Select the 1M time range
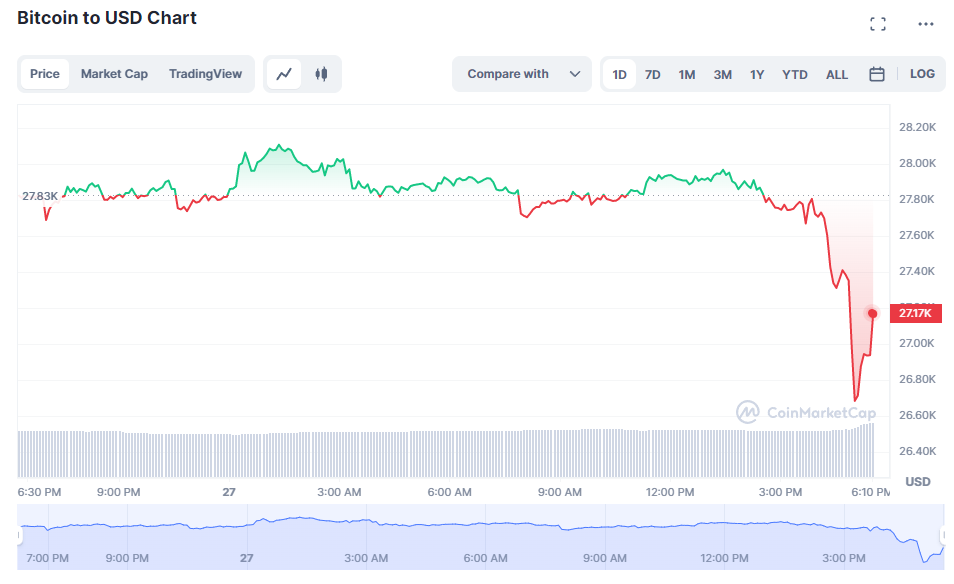Image resolution: width=954 pixels, height=584 pixels. coord(687,74)
